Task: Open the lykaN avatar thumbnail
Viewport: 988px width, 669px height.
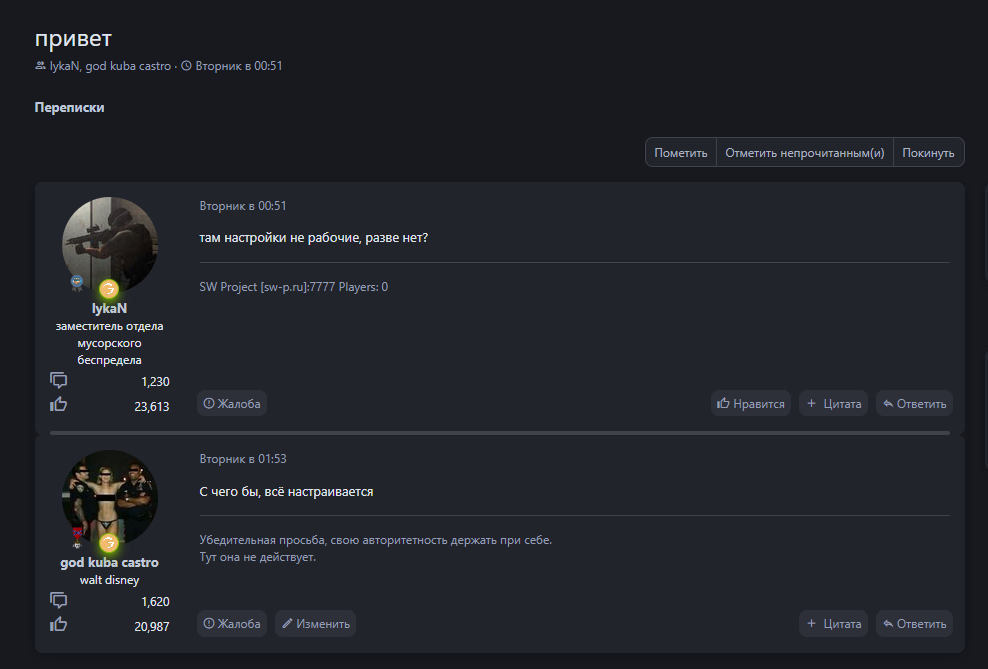Action: pyautogui.click(x=110, y=244)
